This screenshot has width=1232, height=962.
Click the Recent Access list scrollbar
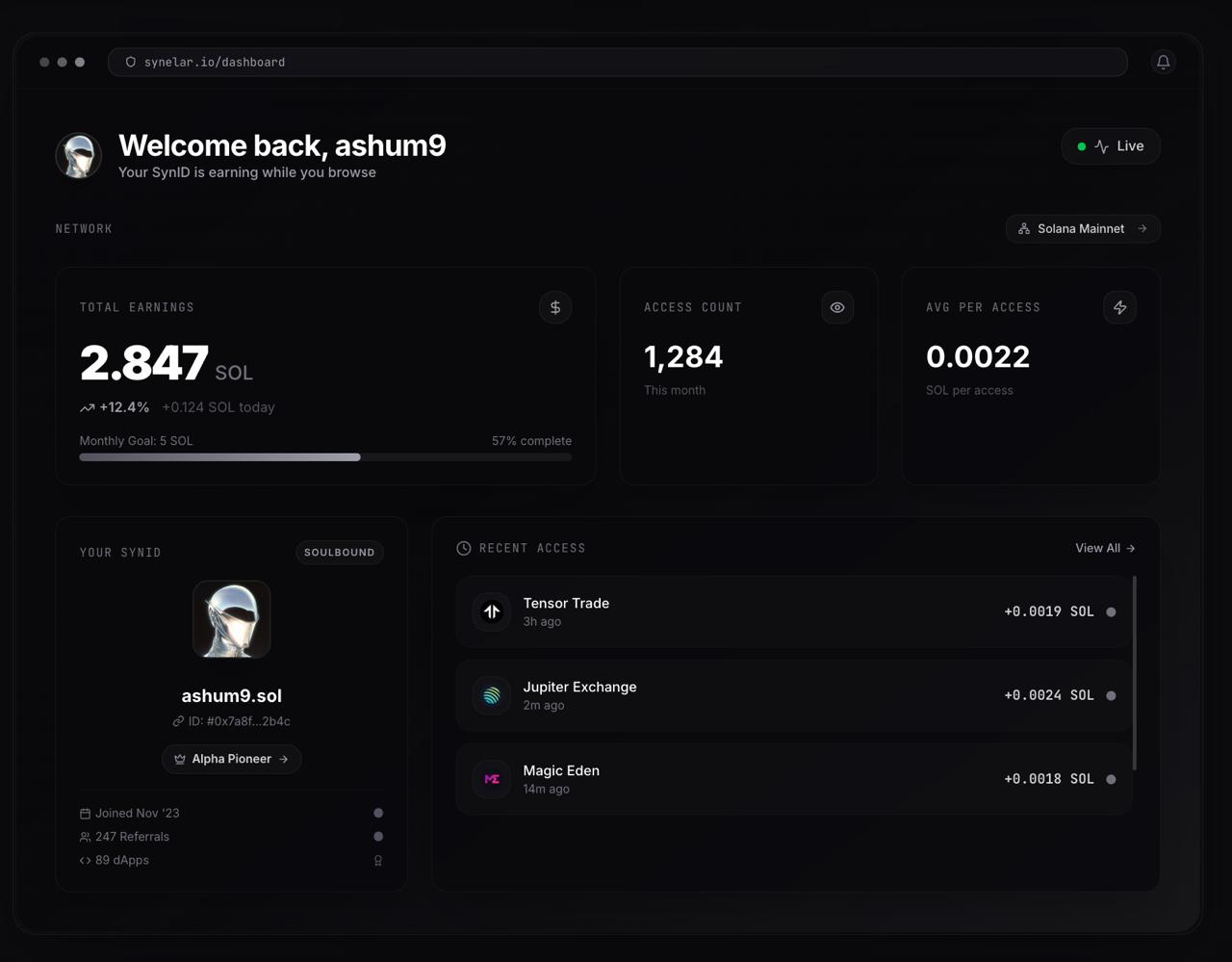click(x=1135, y=673)
